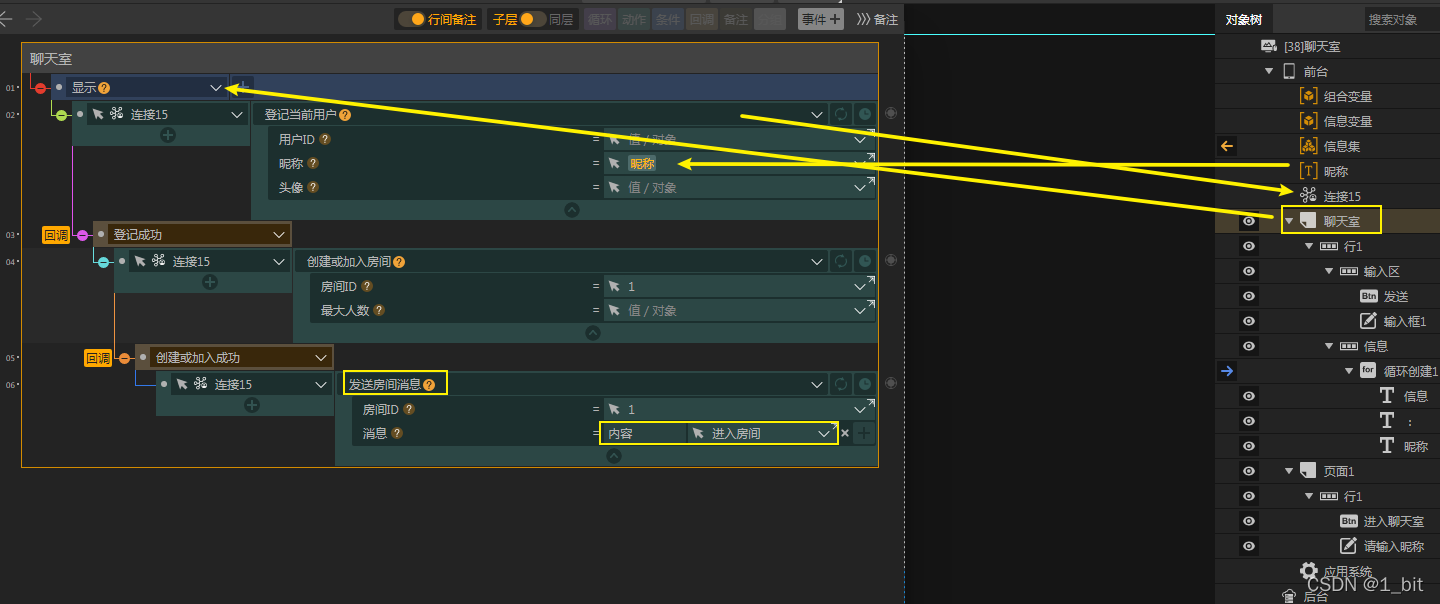This screenshot has height=604, width=1440.
Task: Toggle visibility eye for 聊天室 page
Action: click(1249, 221)
